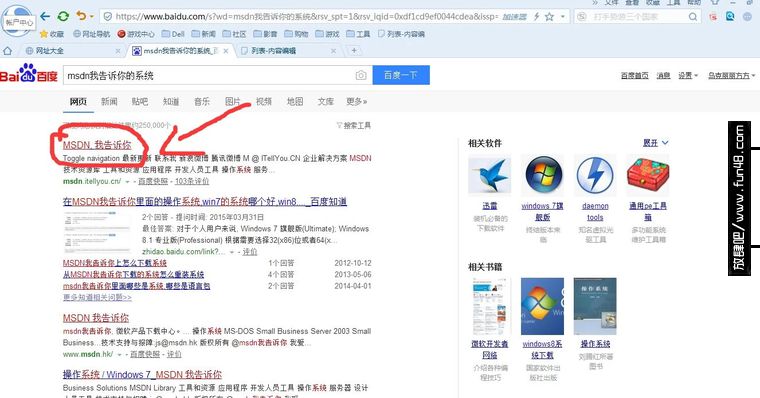Open the 消息 link
The width and height of the screenshot is (760, 398).
pos(663,76)
